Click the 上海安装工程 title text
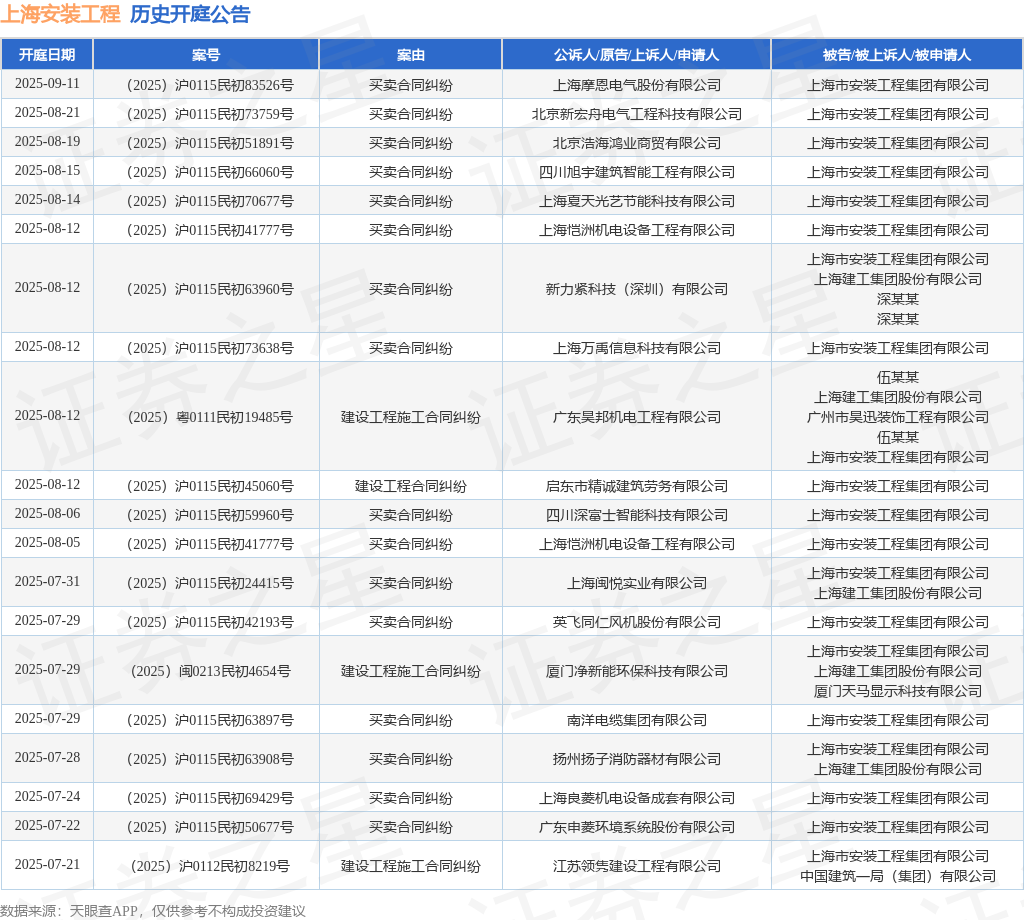1024x920 pixels. pos(60,14)
